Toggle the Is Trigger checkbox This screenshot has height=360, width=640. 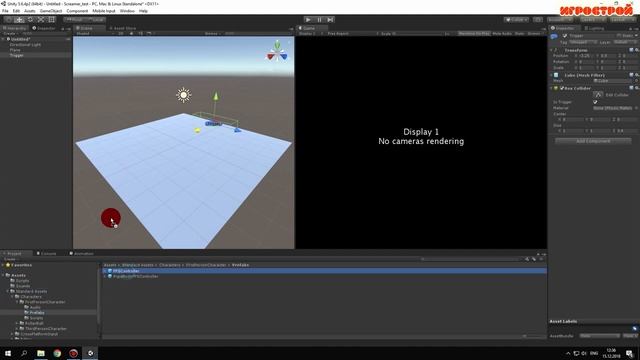[595, 102]
